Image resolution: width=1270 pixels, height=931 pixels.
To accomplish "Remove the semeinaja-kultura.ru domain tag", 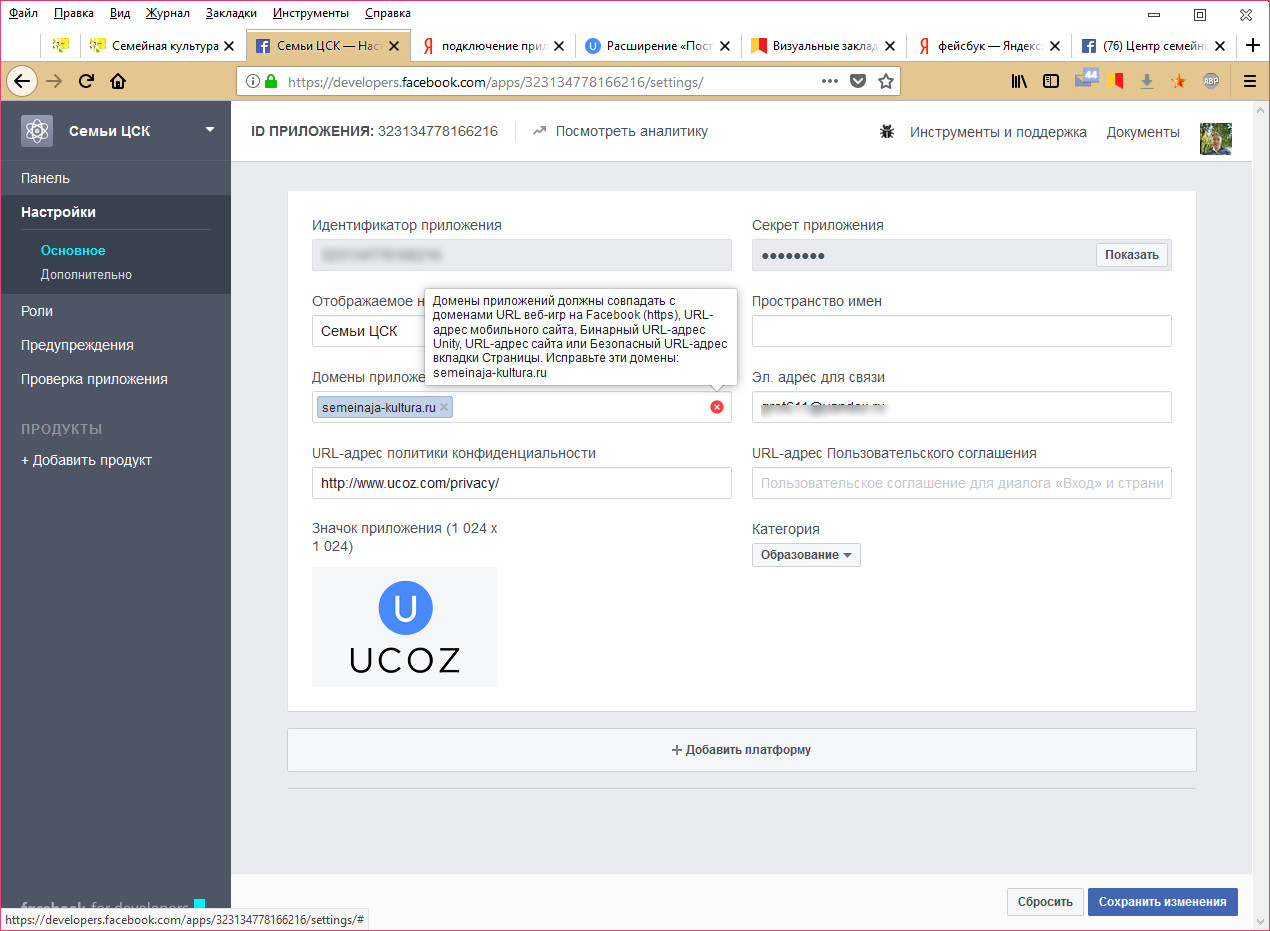I will (445, 407).
